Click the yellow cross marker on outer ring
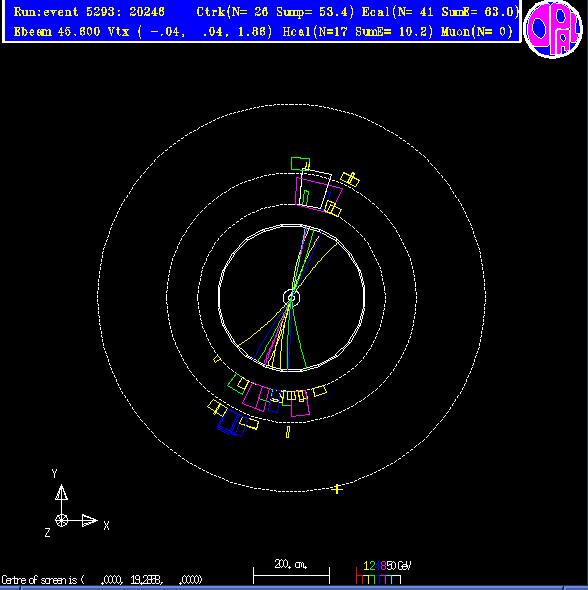The image size is (588, 590). pyautogui.click(x=337, y=489)
